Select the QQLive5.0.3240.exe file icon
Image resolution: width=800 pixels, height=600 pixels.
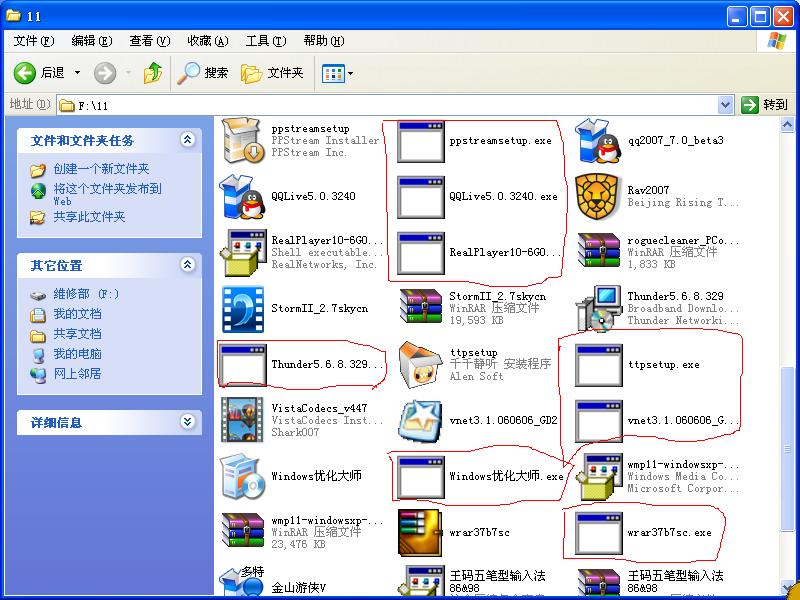(x=420, y=198)
